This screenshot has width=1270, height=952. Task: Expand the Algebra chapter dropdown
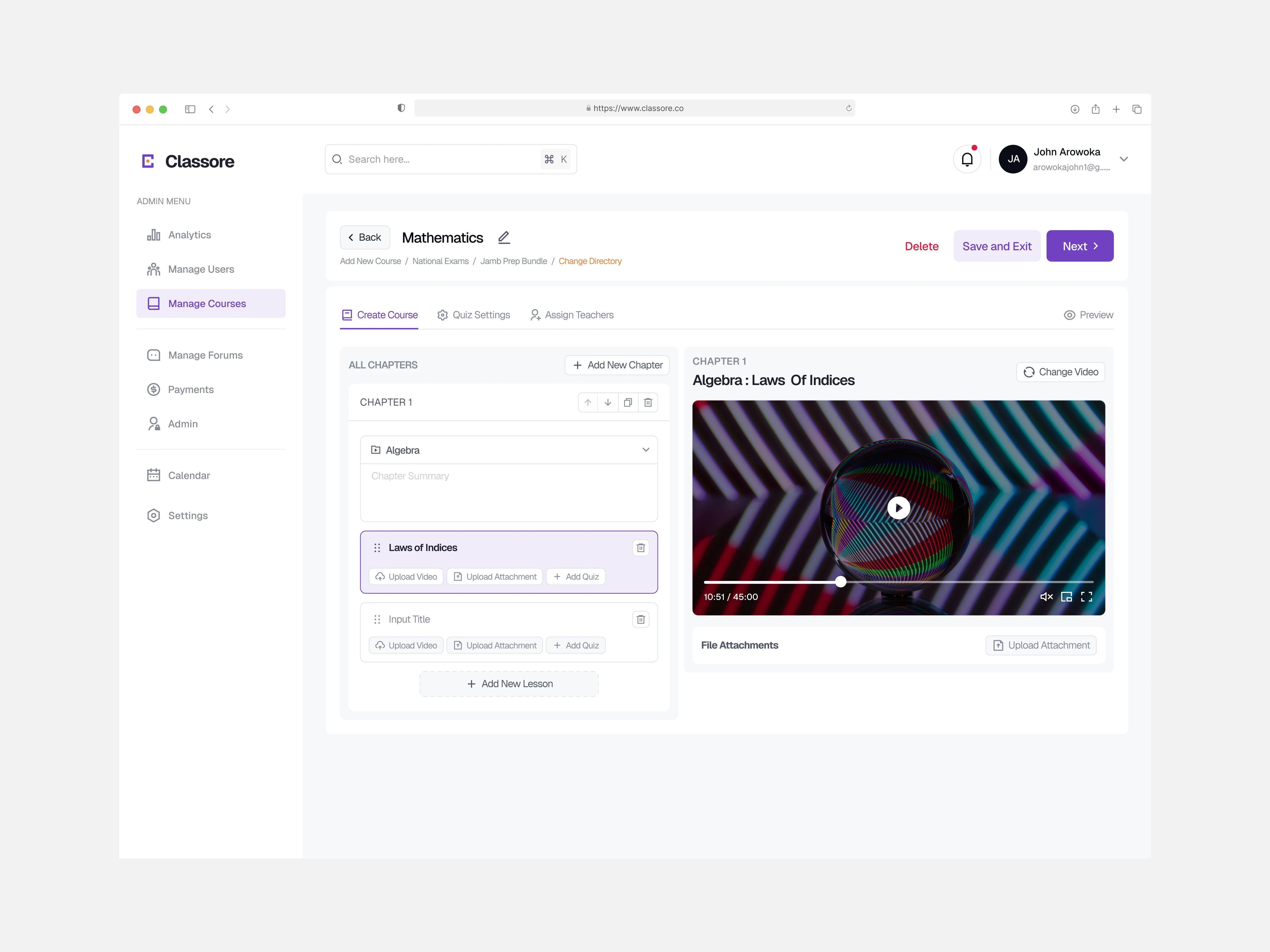click(645, 450)
